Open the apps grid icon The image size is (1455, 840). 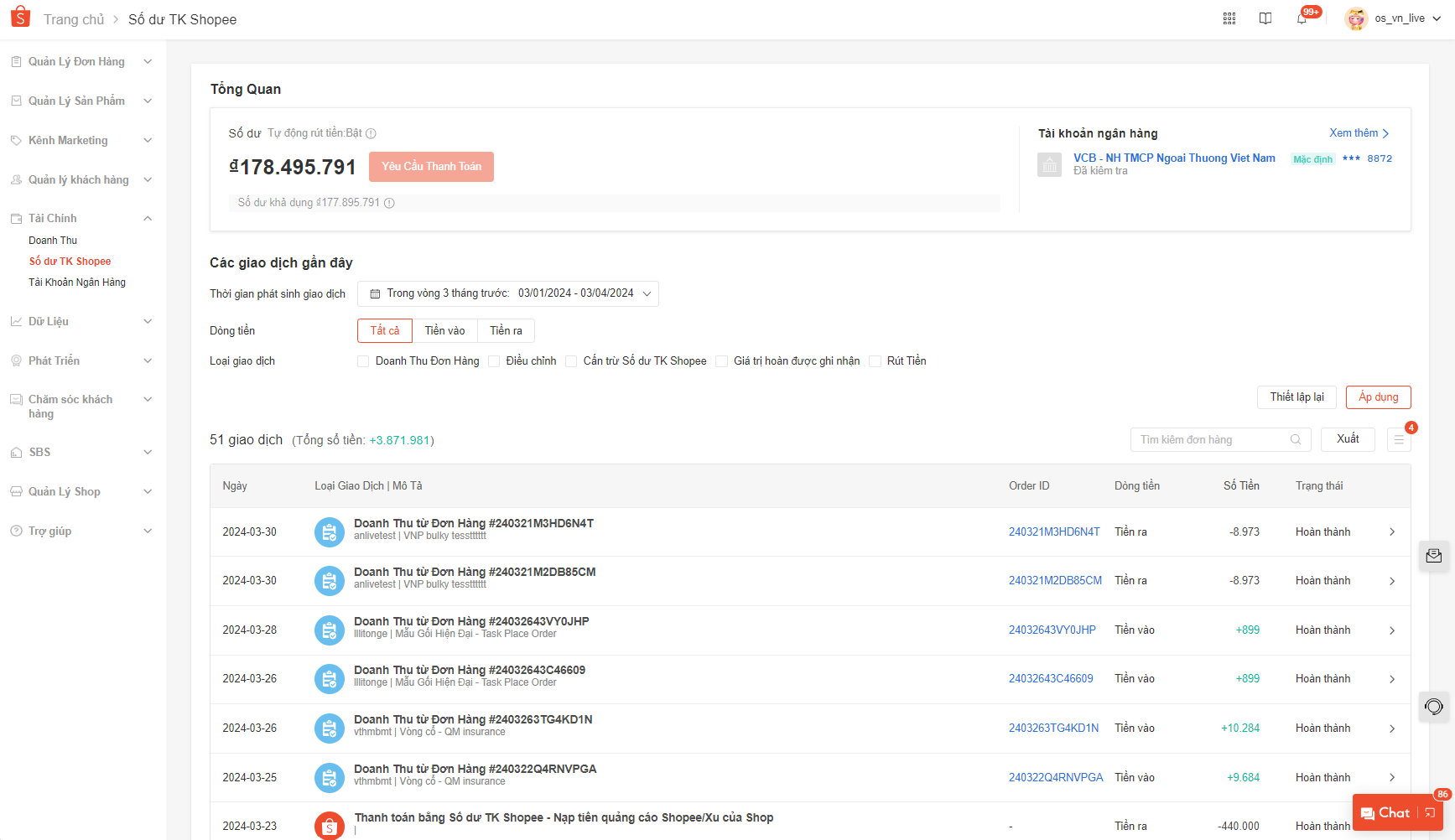[x=1229, y=18]
